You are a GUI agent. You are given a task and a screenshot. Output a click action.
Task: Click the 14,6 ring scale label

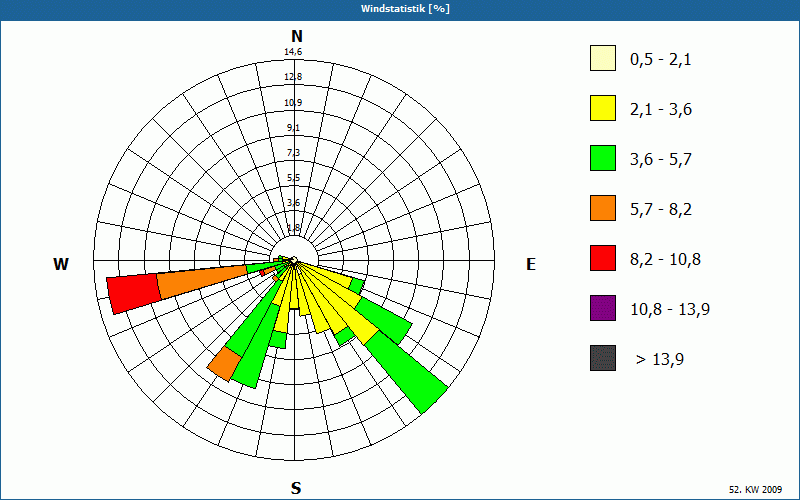293,52
